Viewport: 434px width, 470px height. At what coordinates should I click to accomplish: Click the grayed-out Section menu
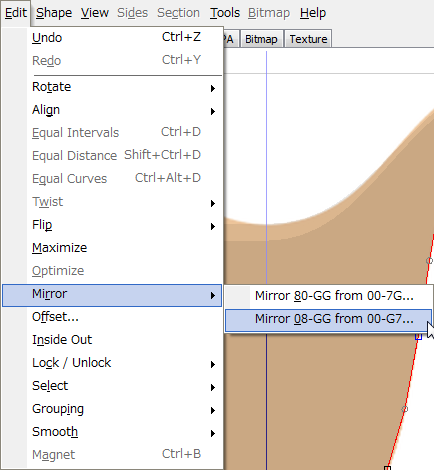click(x=178, y=13)
